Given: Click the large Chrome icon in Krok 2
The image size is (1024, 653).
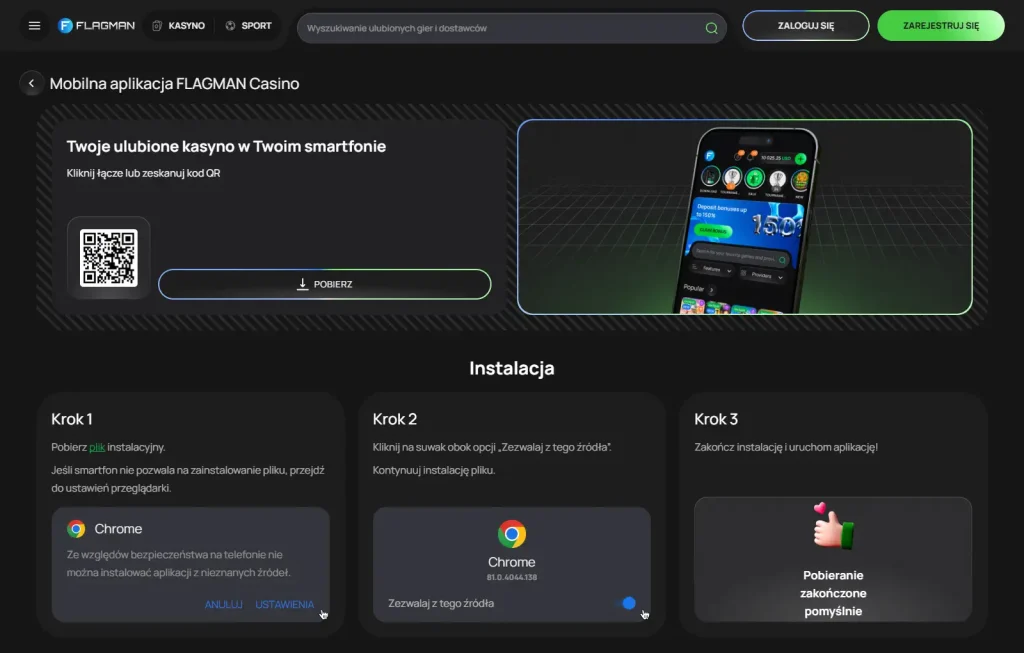Looking at the screenshot, I should click(x=511, y=534).
